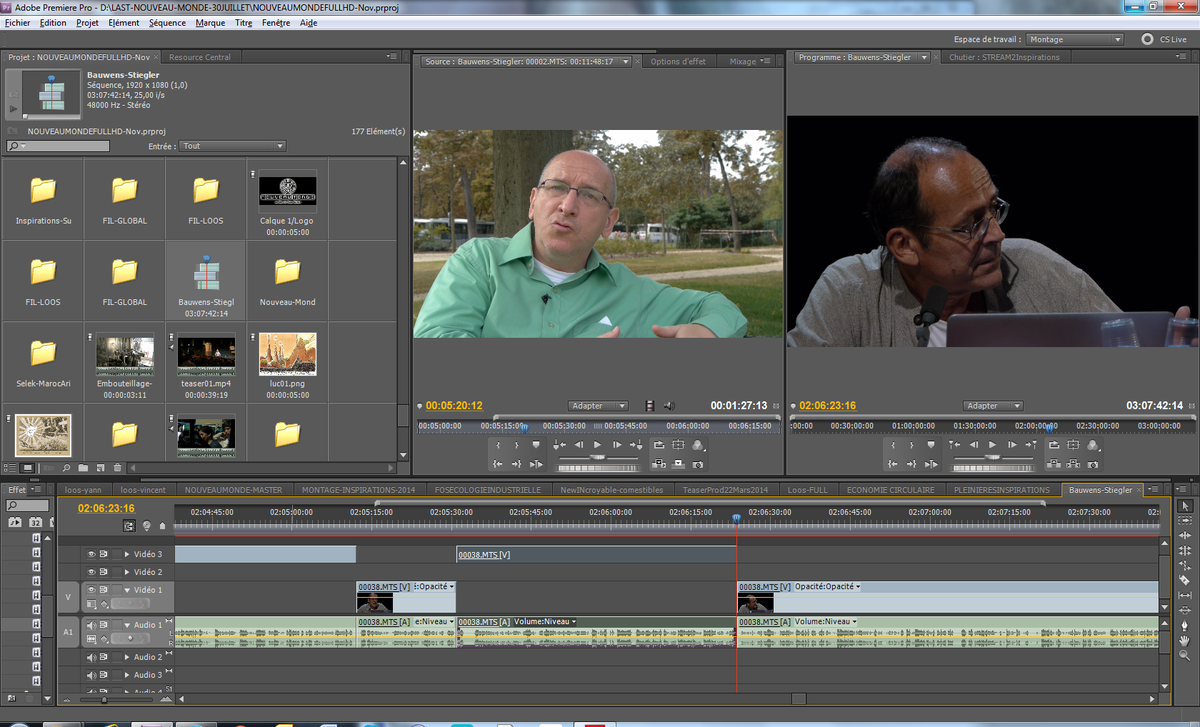Select the Selection arrow tool
This screenshot has width=1200, height=727.
coord(1185,506)
